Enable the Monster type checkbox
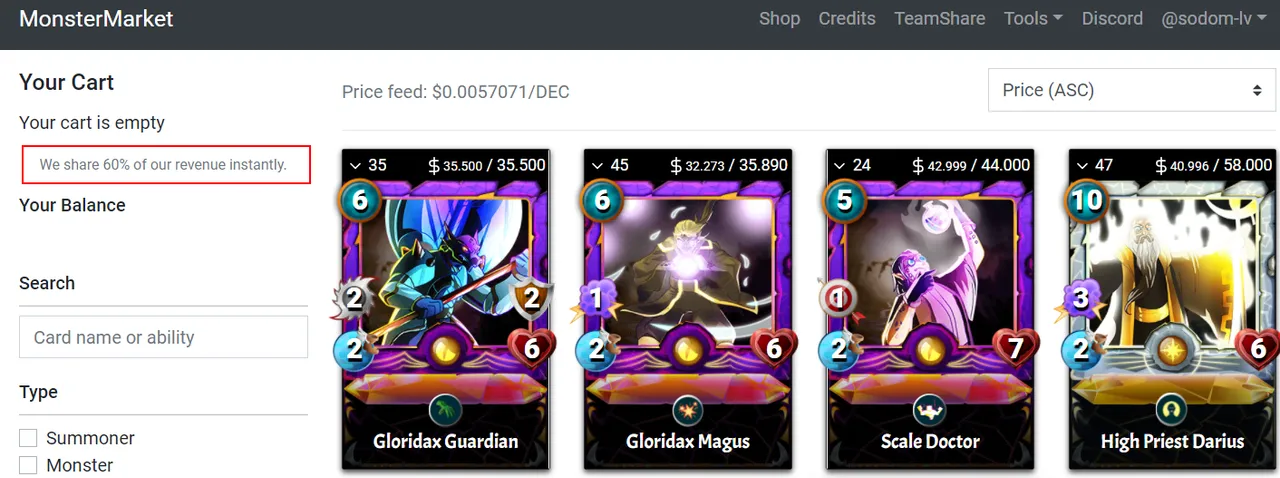This screenshot has width=1280, height=478. (x=28, y=465)
